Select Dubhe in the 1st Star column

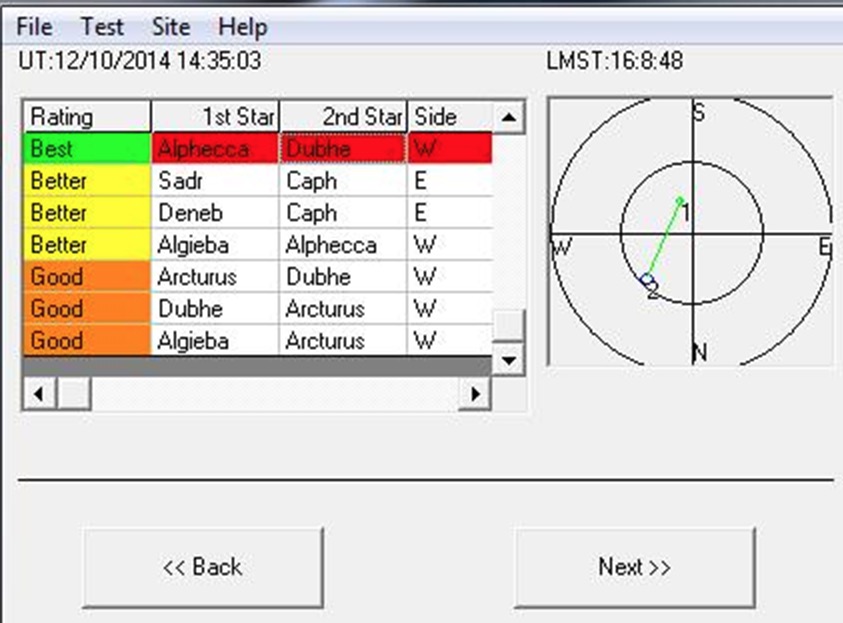(216, 309)
